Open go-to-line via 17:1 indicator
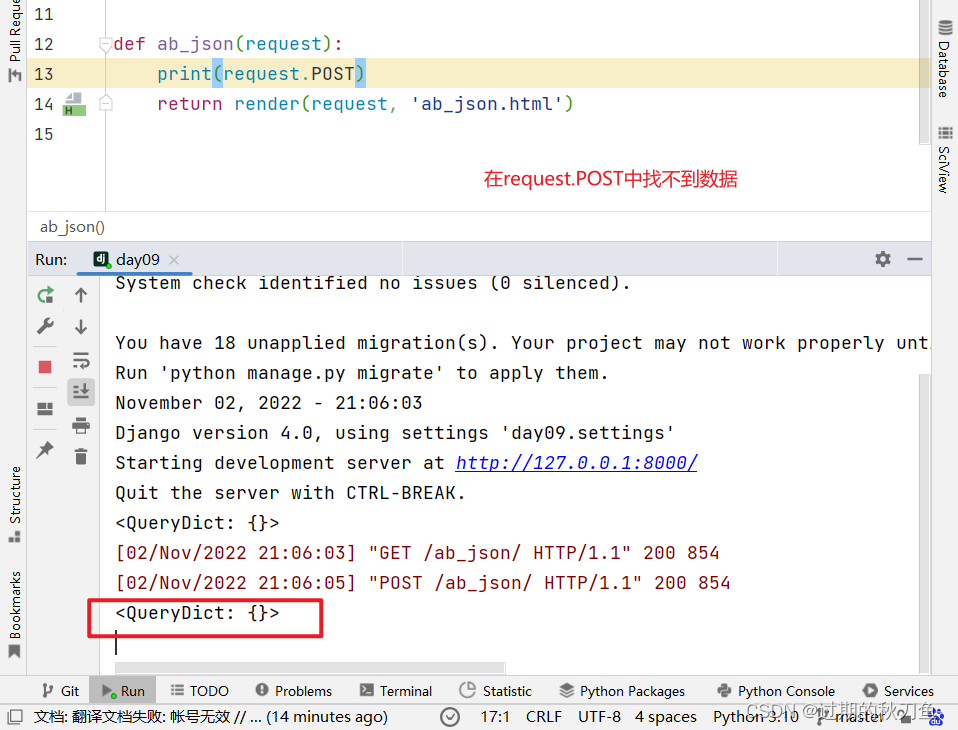The image size is (958, 730). [495, 717]
